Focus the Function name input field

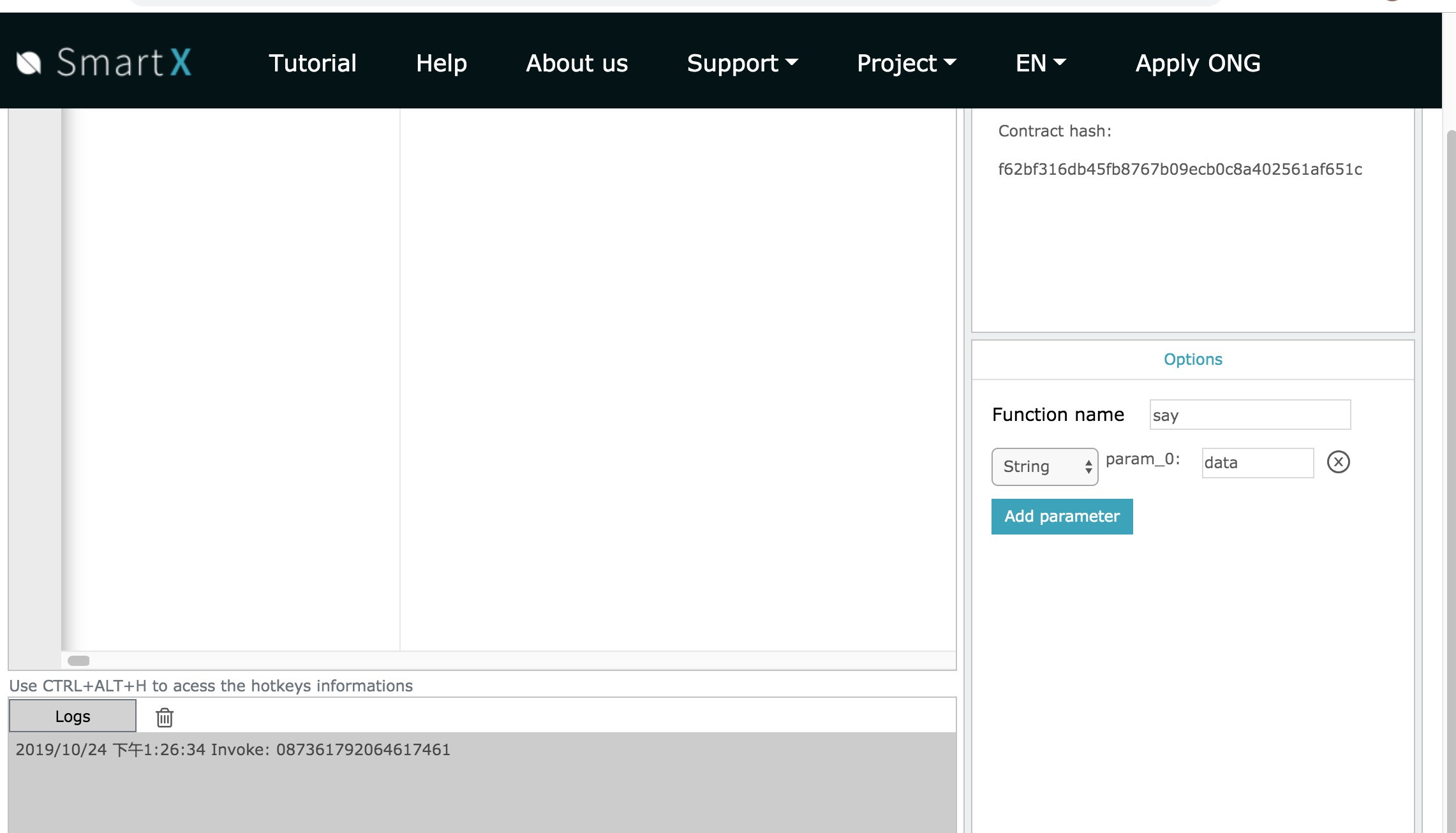point(1250,415)
